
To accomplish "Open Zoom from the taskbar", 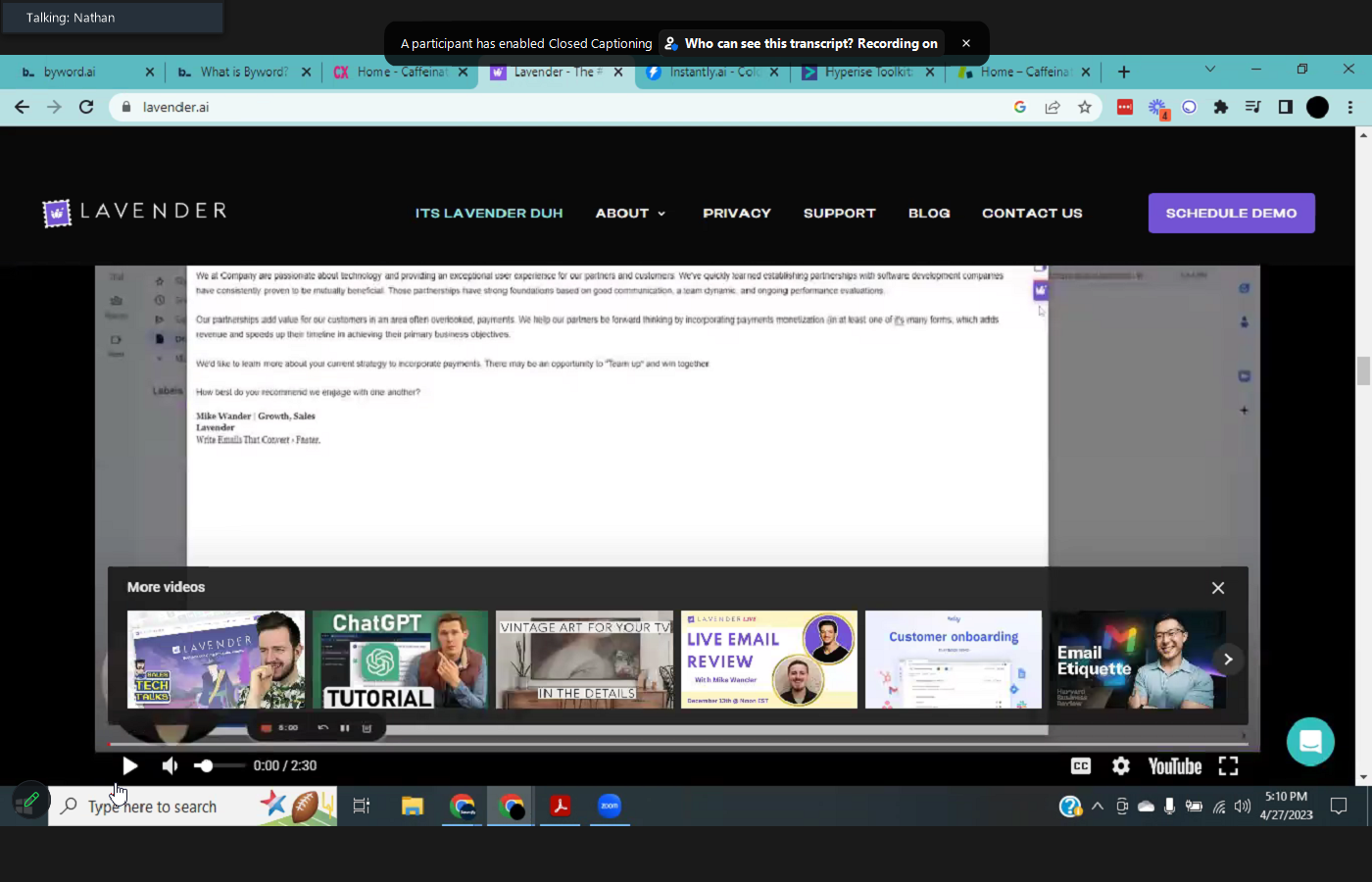I will coord(610,806).
